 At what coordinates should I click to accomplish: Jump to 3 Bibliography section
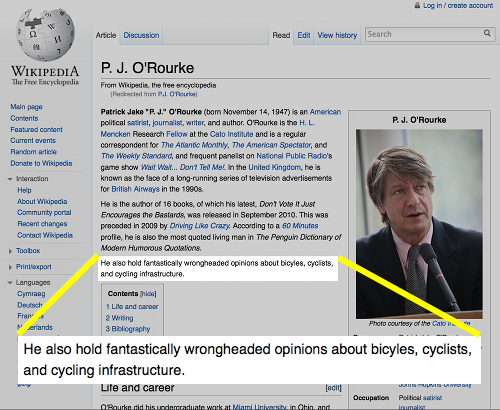coord(128,329)
